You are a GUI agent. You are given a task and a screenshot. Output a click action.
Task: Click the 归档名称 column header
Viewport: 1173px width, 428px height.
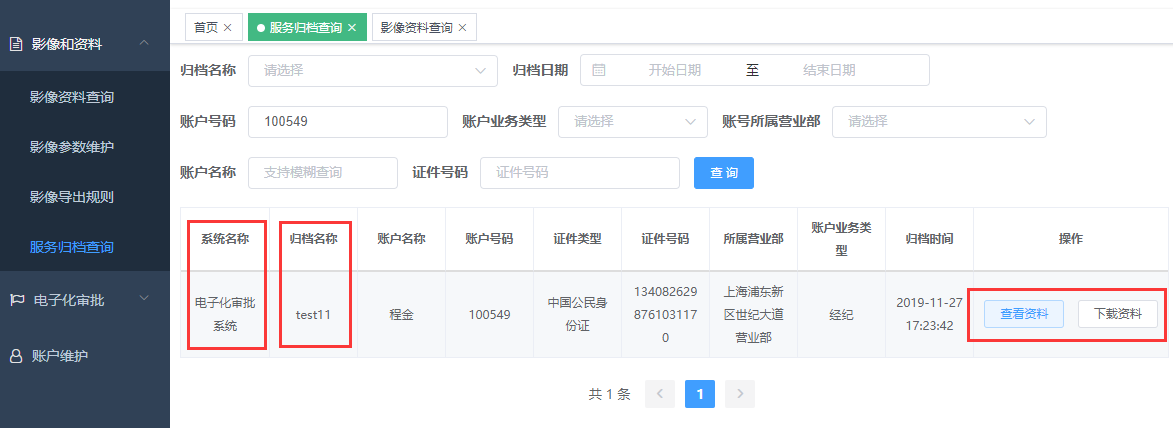(313, 239)
